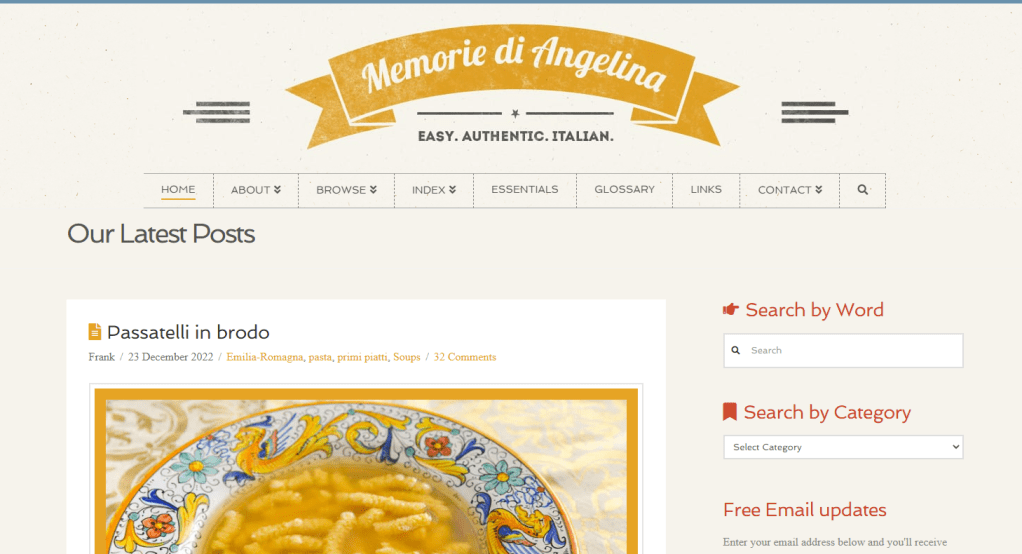Go to the Home menu item
This screenshot has width=1022, height=554.
click(x=178, y=190)
